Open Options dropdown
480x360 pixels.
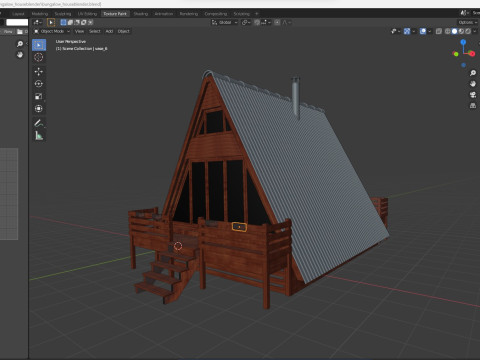(467, 22)
